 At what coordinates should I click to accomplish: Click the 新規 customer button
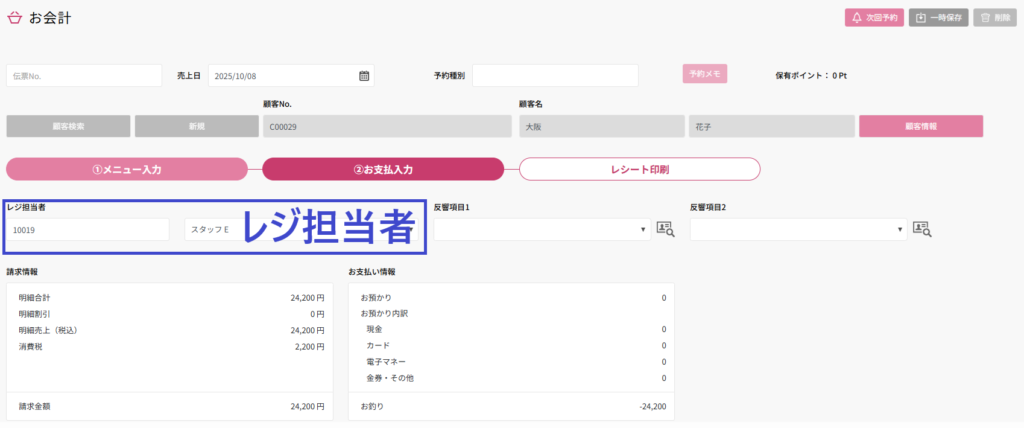[x=196, y=126]
